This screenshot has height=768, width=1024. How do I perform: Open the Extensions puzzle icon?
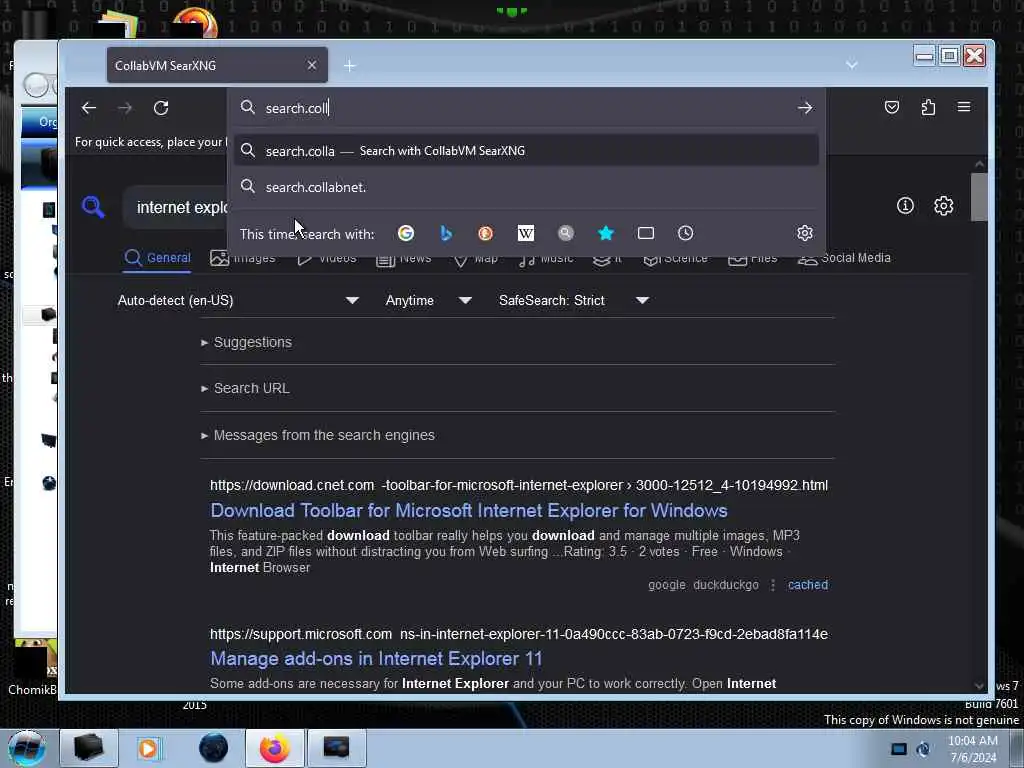(928, 107)
